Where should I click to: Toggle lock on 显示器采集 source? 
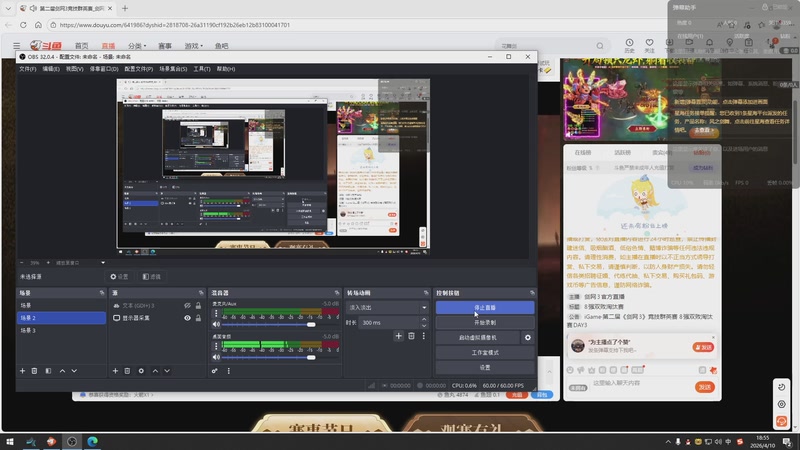198,318
